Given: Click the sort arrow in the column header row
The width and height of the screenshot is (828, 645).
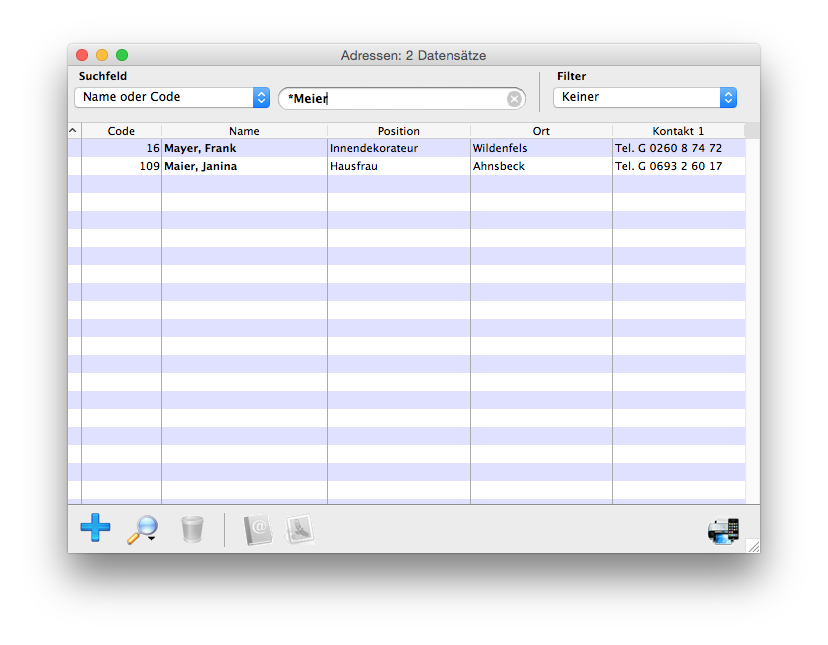Looking at the screenshot, I should tap(72, 130).
